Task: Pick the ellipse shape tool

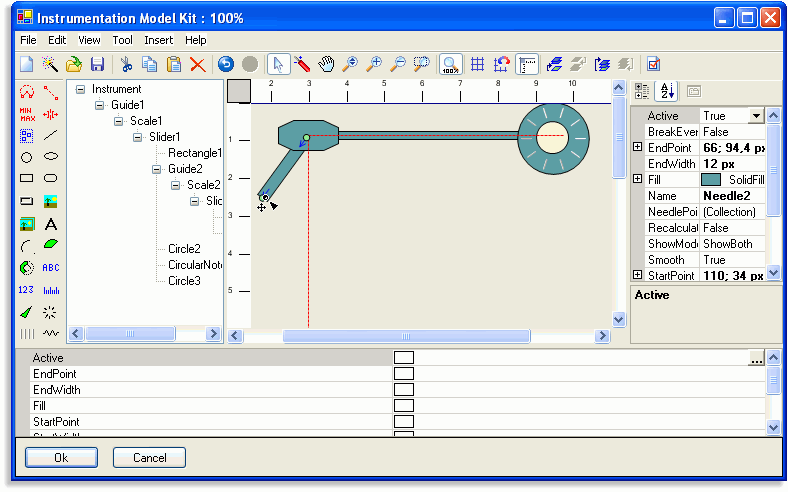Action: click(51, 157)
